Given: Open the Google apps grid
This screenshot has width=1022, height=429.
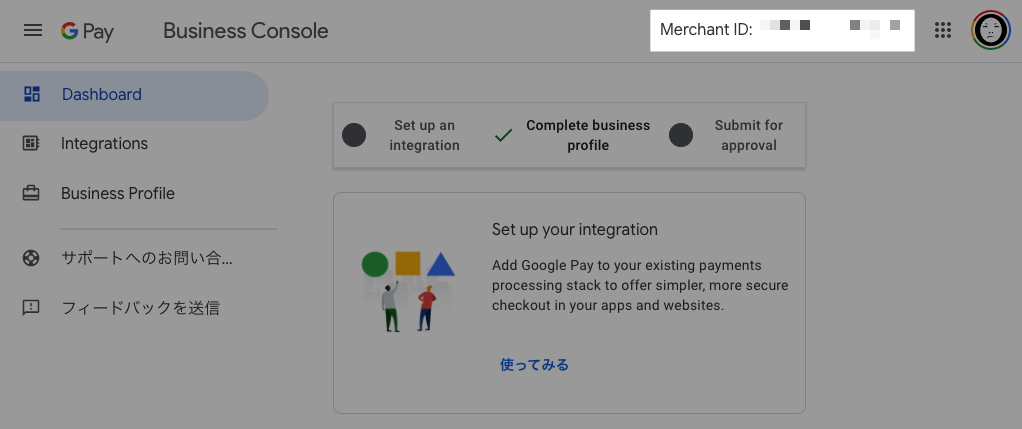Looking at the screenshot, I should click(x=942, y=30).
